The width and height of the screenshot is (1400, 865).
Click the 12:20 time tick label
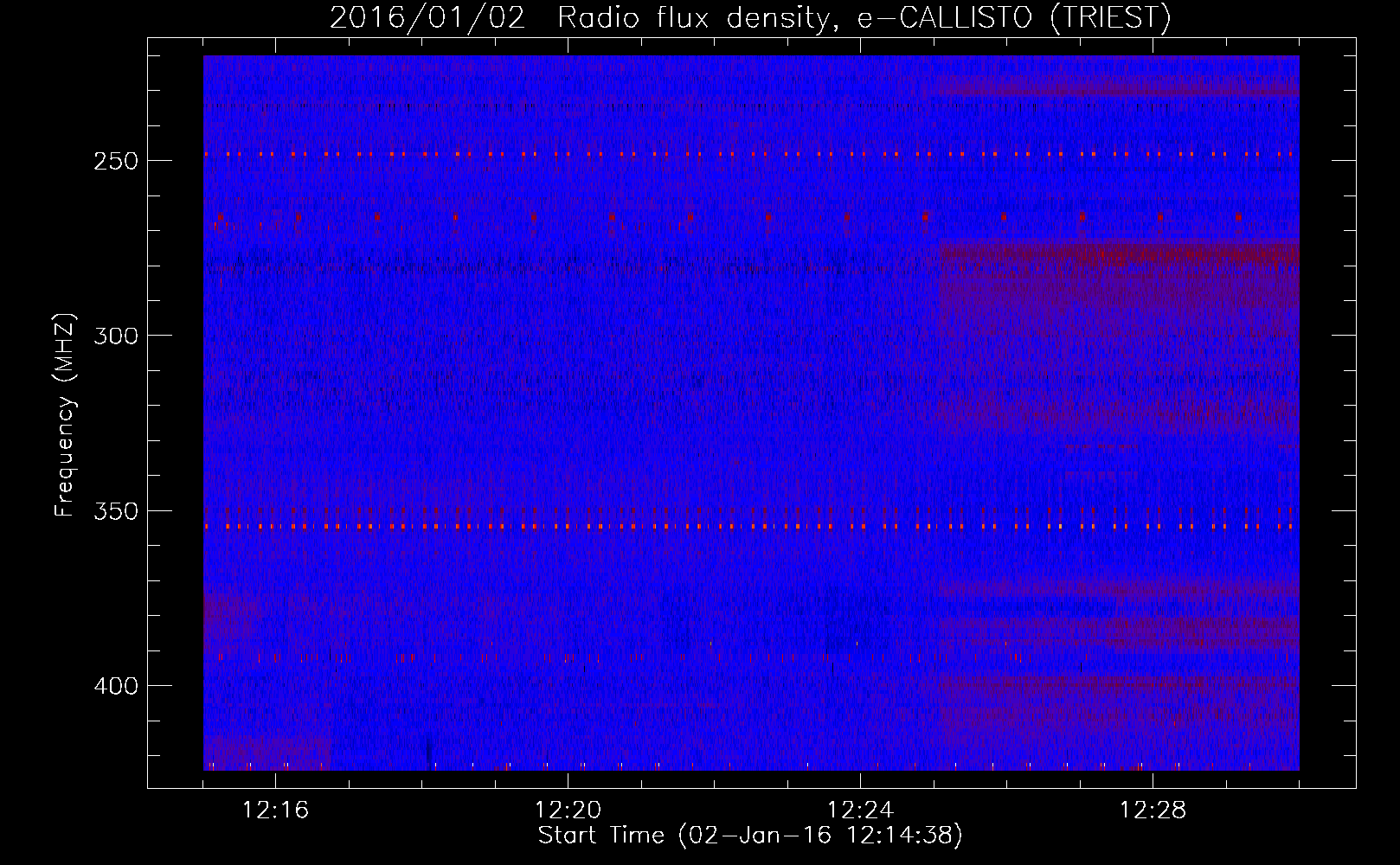[568, 811]
